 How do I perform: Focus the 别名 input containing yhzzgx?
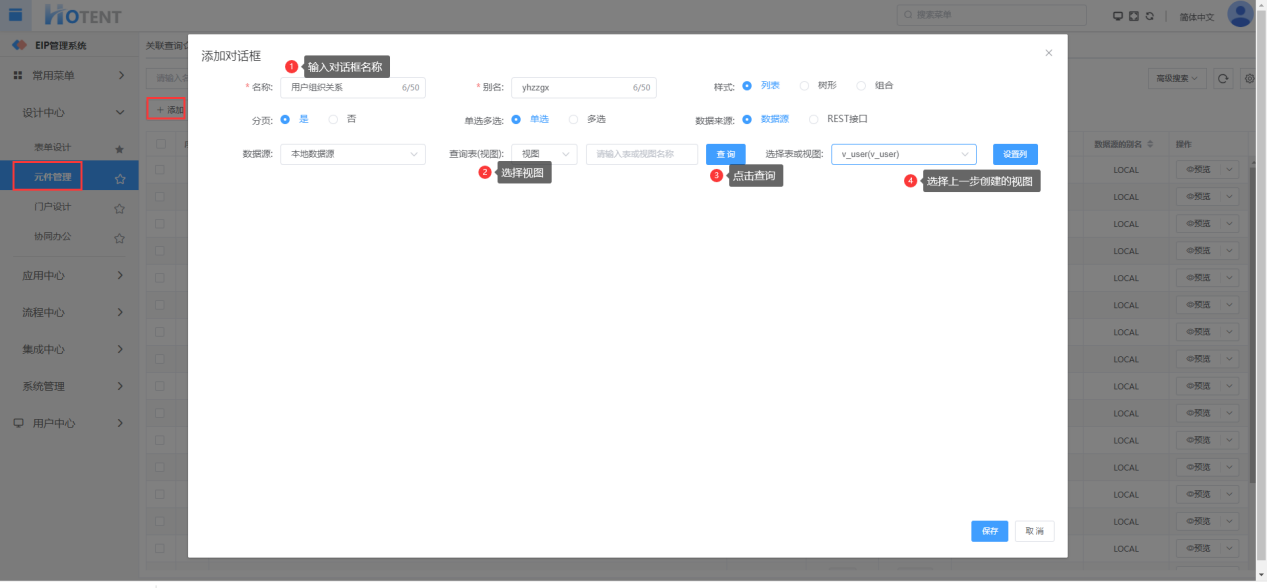[x=584, y=87]
